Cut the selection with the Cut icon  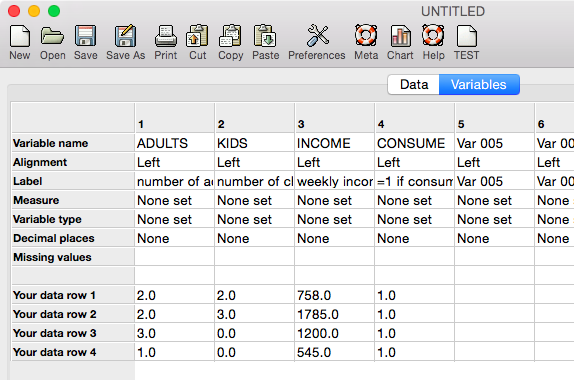click(x=198, y=36)
